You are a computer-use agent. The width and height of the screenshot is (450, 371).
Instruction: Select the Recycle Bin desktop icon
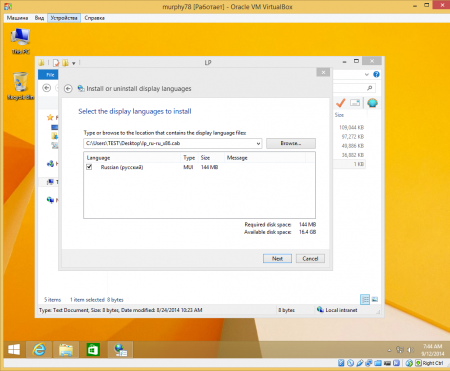point(21,86)
